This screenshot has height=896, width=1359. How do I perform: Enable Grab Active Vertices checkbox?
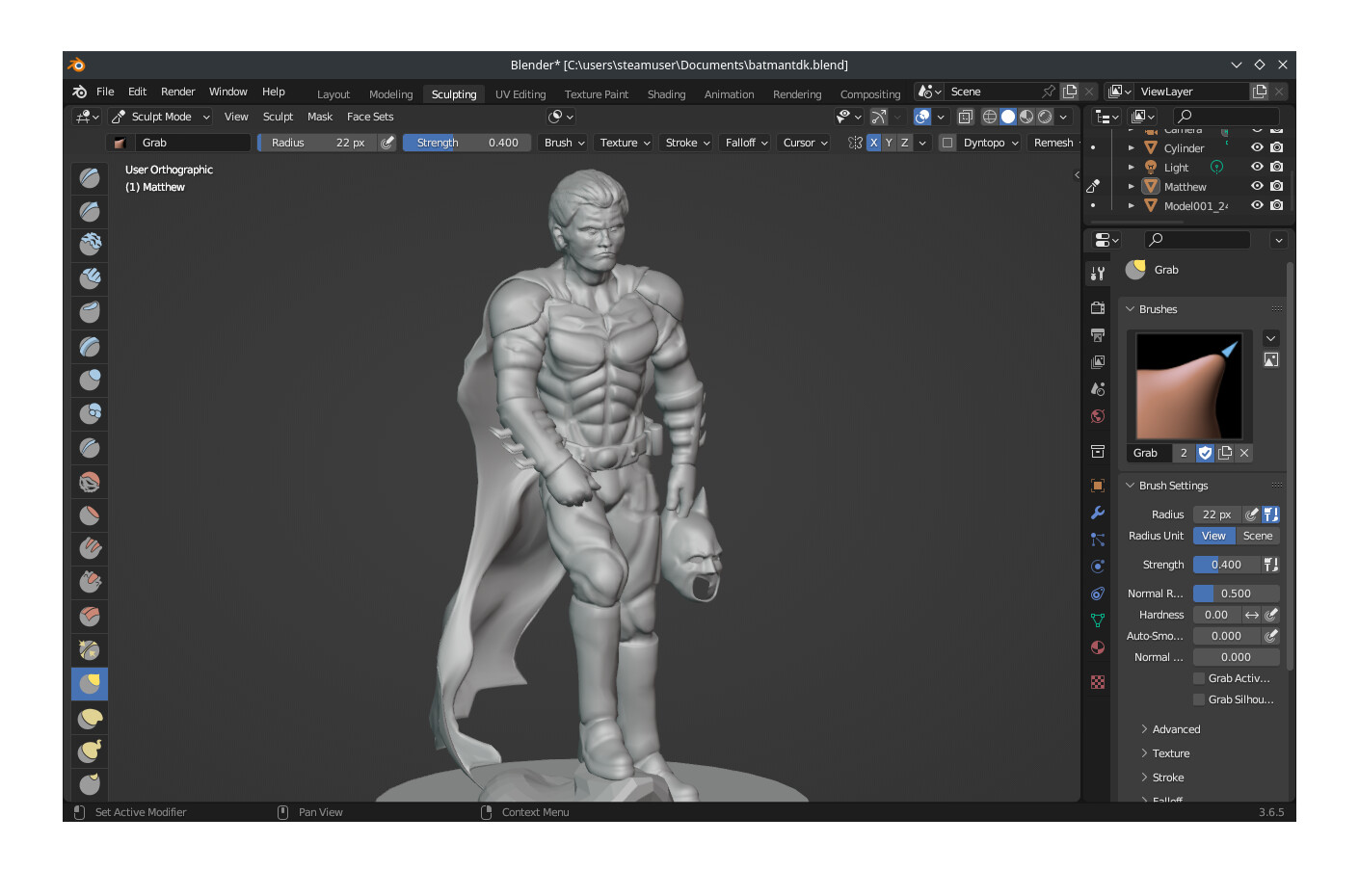coord(1199,678)
